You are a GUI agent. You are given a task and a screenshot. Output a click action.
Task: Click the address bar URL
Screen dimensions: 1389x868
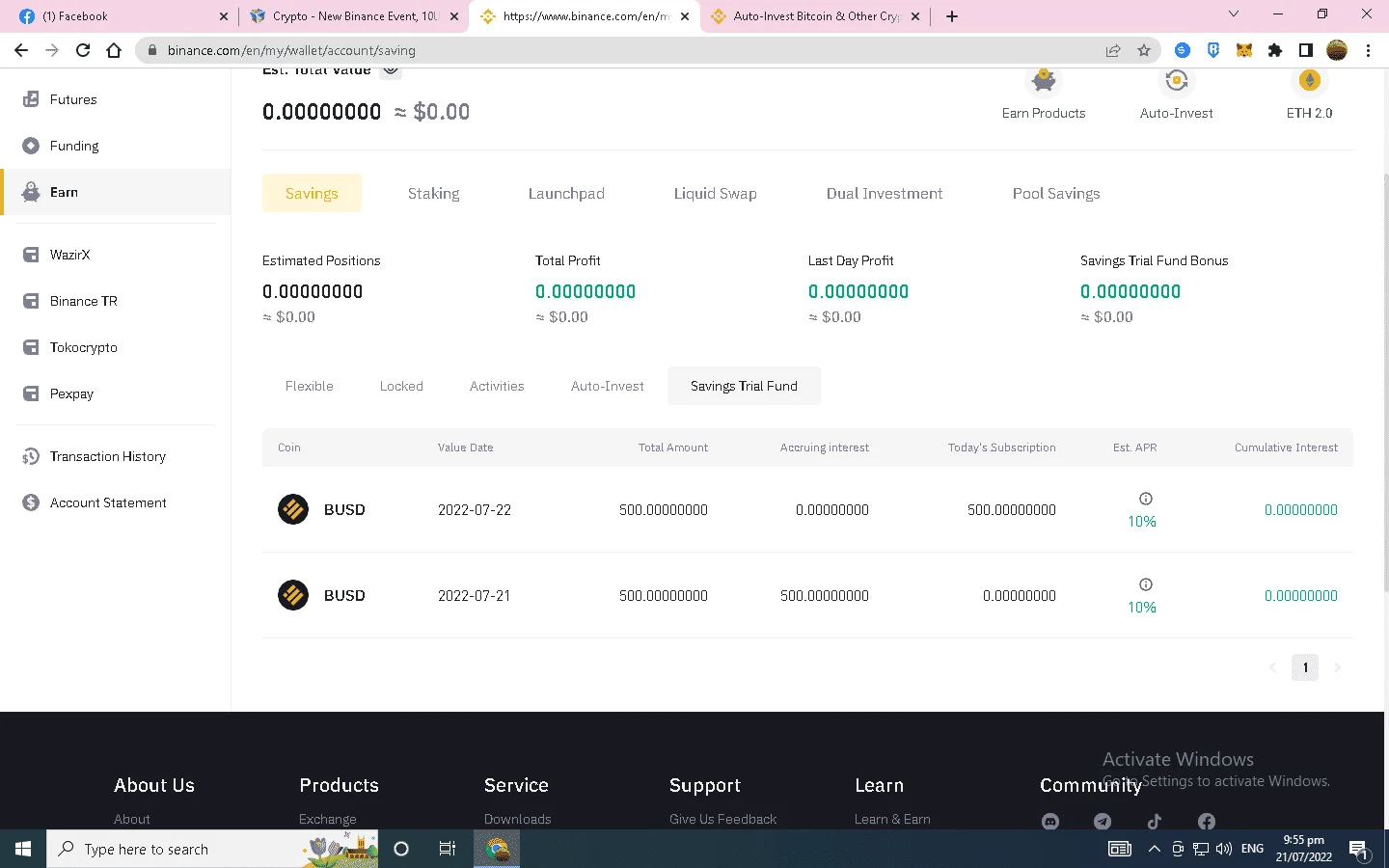pyautogui.click(x=291, y=50)
